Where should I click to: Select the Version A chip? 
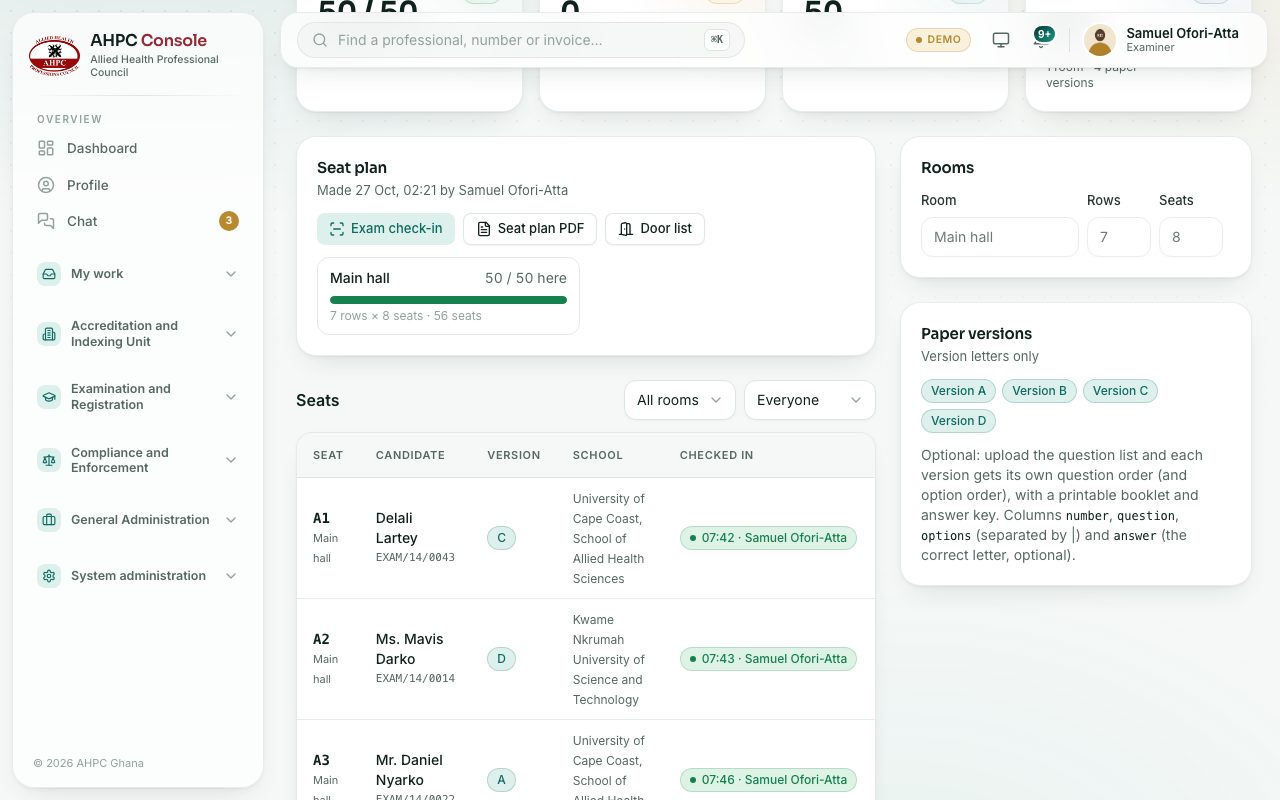coord(958,391)
